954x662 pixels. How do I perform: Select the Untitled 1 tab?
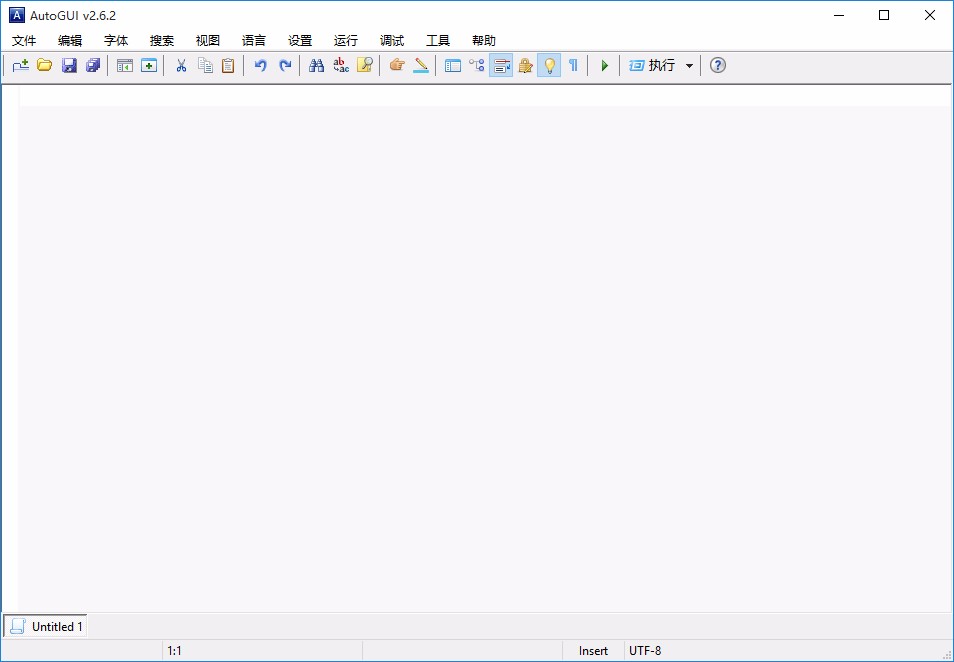[x=46, y=626]
